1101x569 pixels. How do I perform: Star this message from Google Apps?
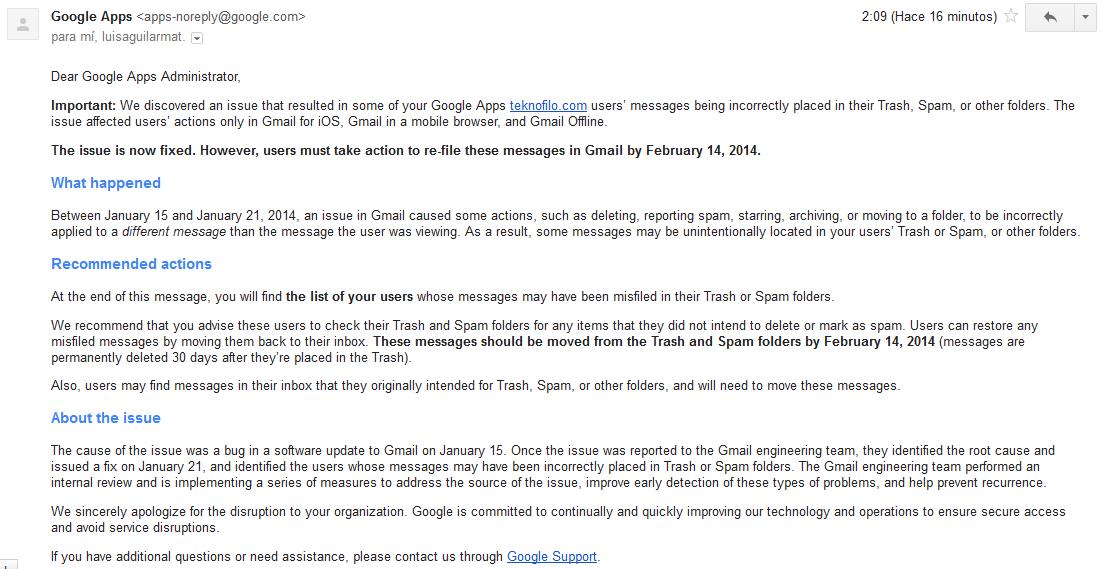1010,16
